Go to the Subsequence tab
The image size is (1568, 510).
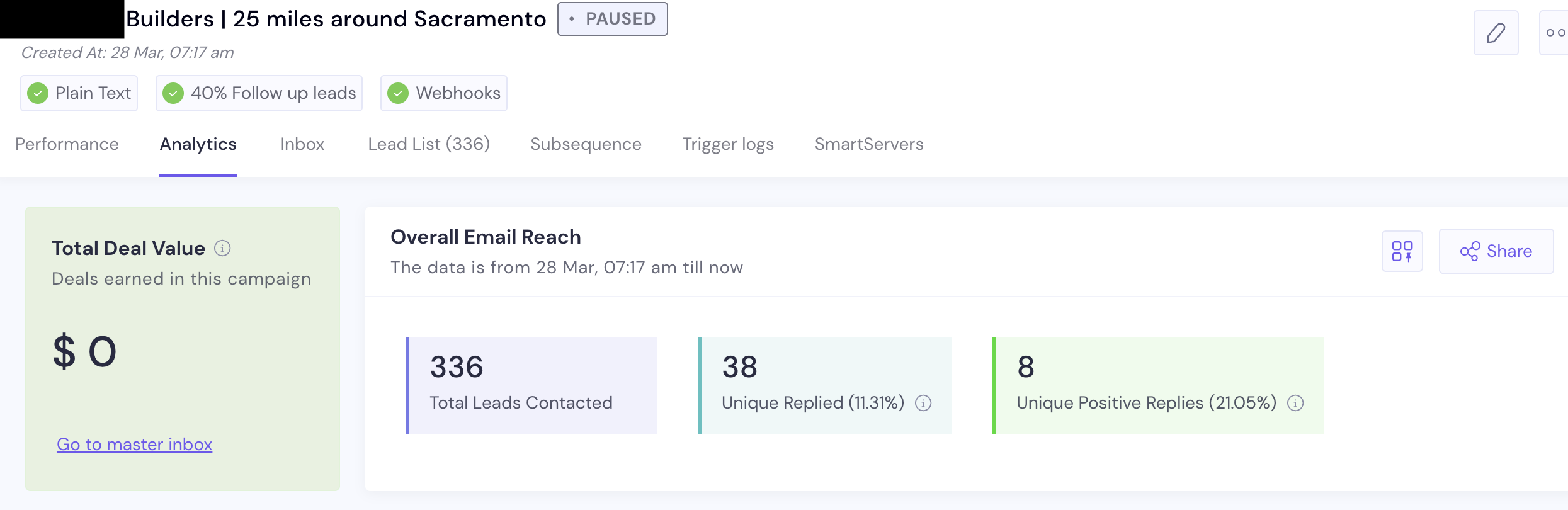(x=586, y=144)
